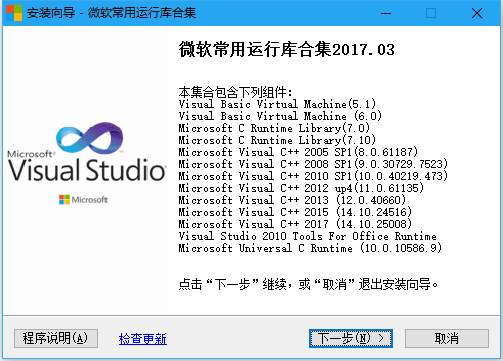Screen dimensions: 503x361
Task: Click the Visual C++ 2017 (14.10.25008) entry
Action: pyautogui.click(x=295, y=224)
